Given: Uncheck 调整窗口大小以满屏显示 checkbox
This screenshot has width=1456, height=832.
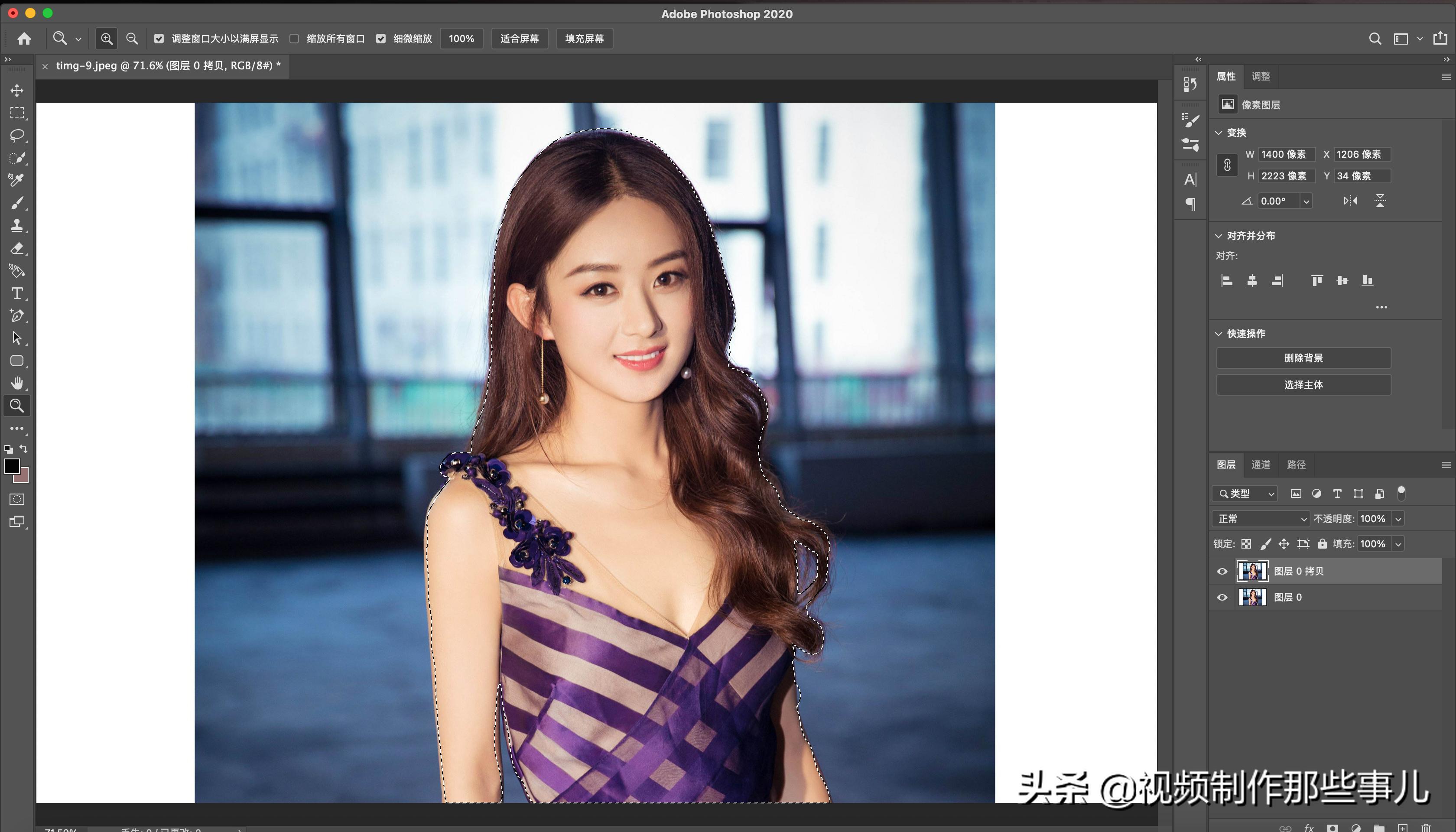Looking at the screenshot, I should click(159, 38).
